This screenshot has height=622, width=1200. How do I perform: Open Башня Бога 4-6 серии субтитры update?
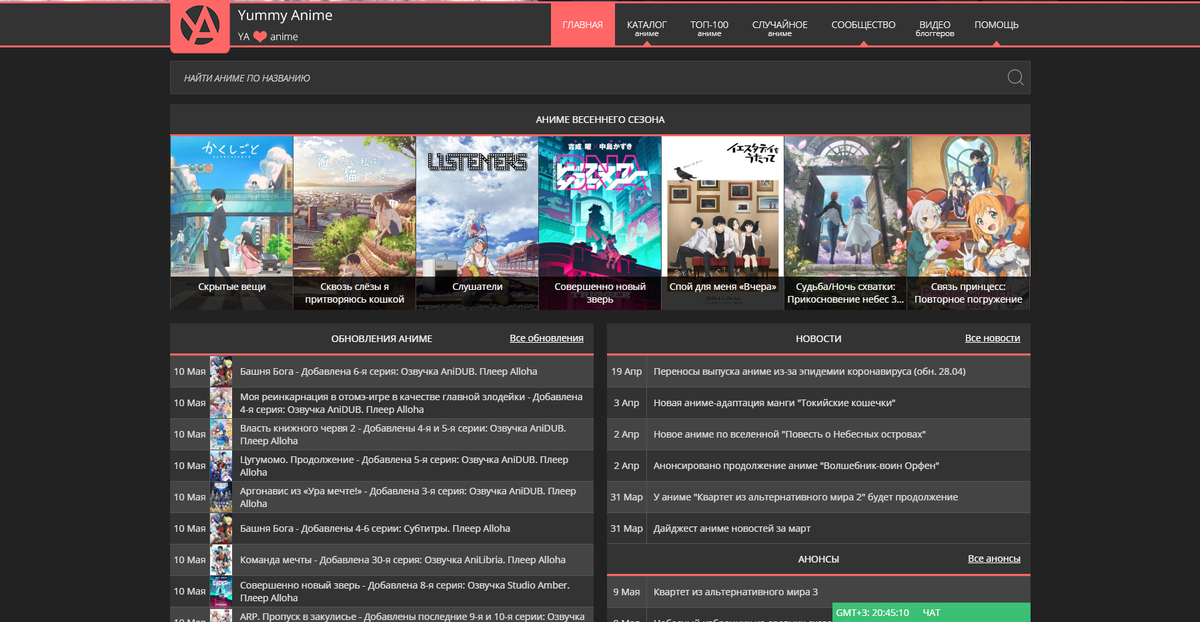[375, 528]
